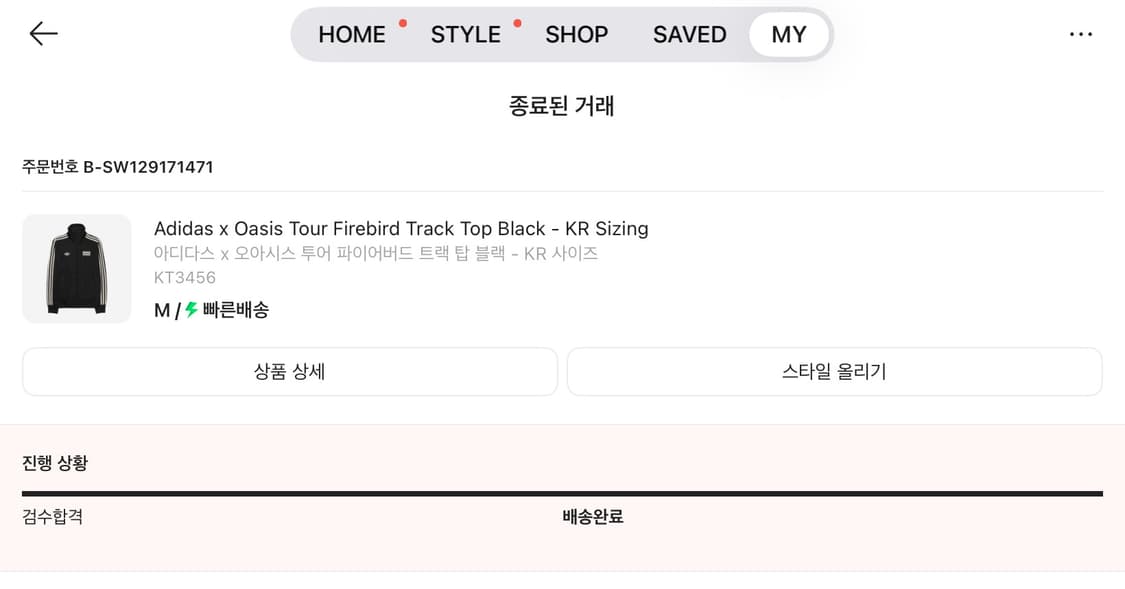Open the STYLE tab
The height and width of the screenshot is (589, 1125).
465,34
